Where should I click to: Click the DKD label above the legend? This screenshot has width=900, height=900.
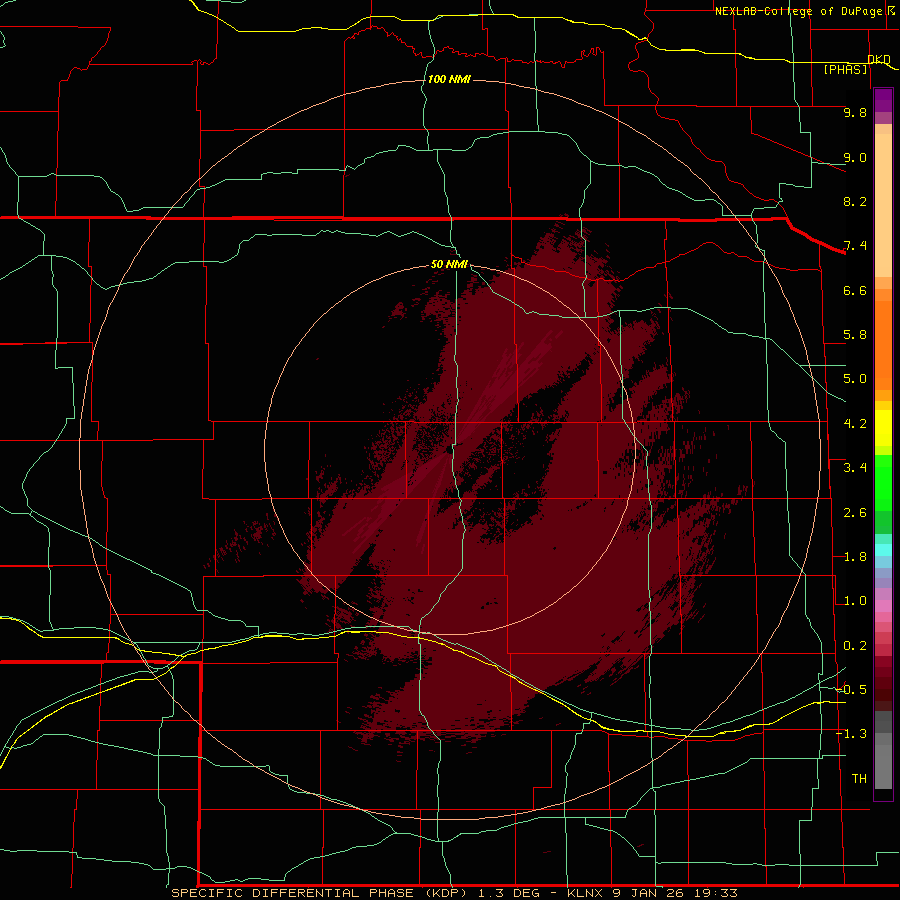879,59
